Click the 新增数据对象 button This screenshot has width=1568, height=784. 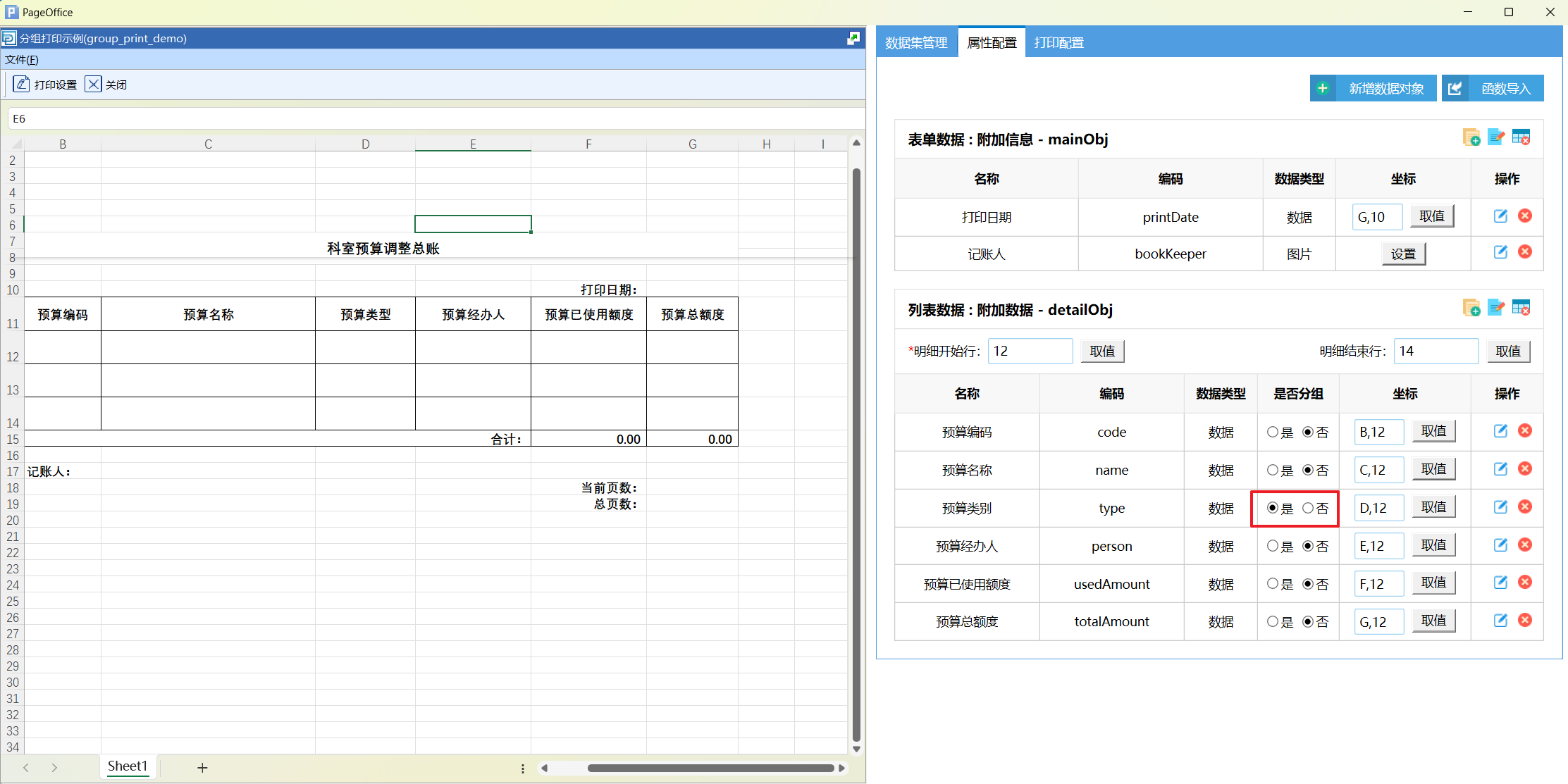[1373, 89]
